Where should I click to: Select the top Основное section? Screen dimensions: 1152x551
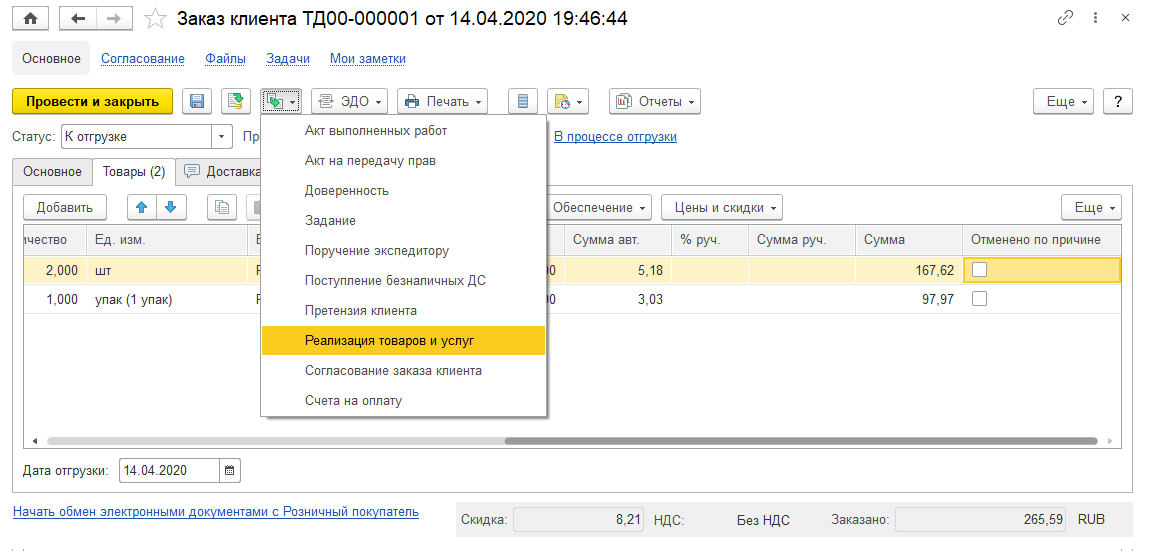pyautogui.click(x=51, y=59)
